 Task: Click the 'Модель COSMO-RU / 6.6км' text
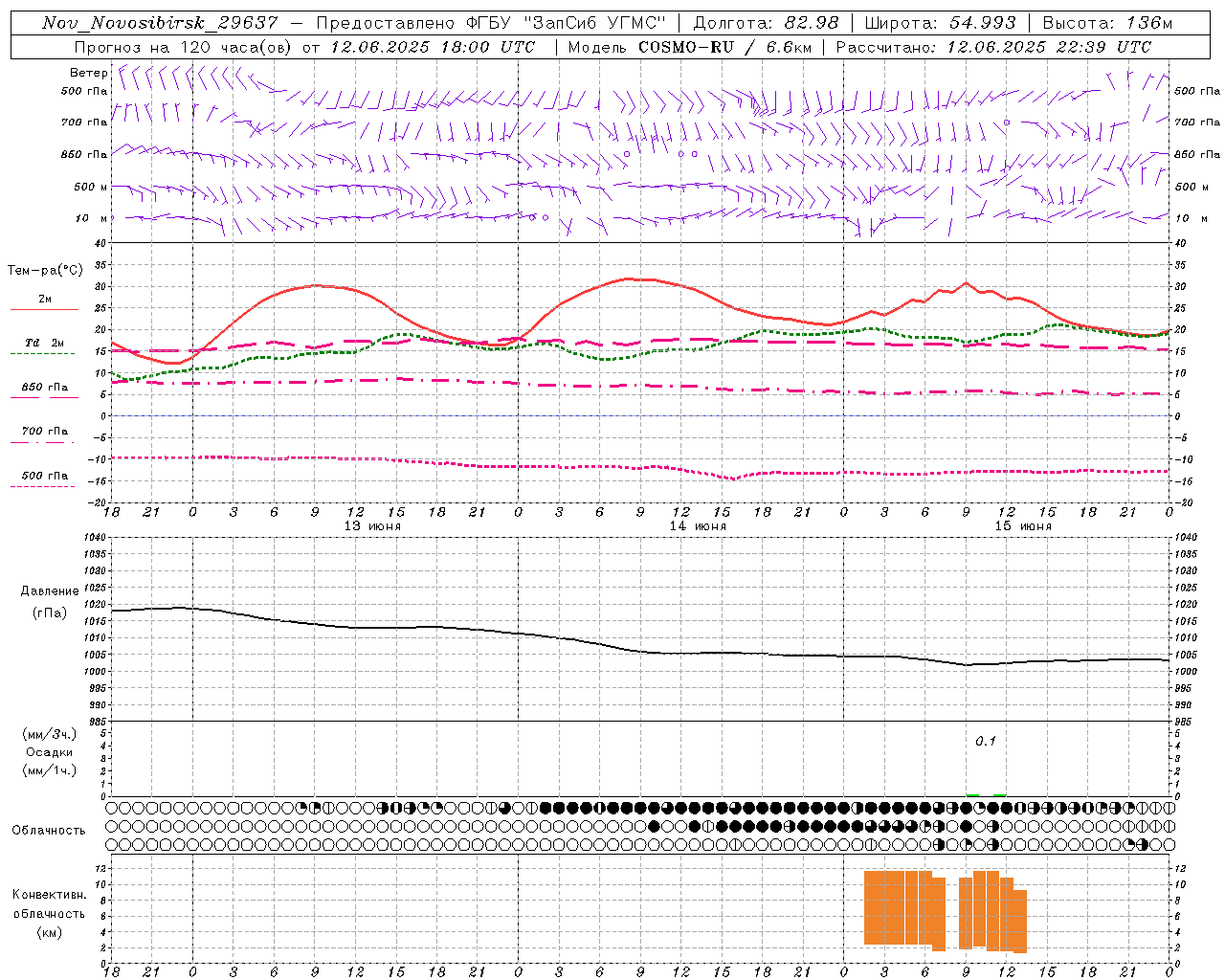[689, 47]
